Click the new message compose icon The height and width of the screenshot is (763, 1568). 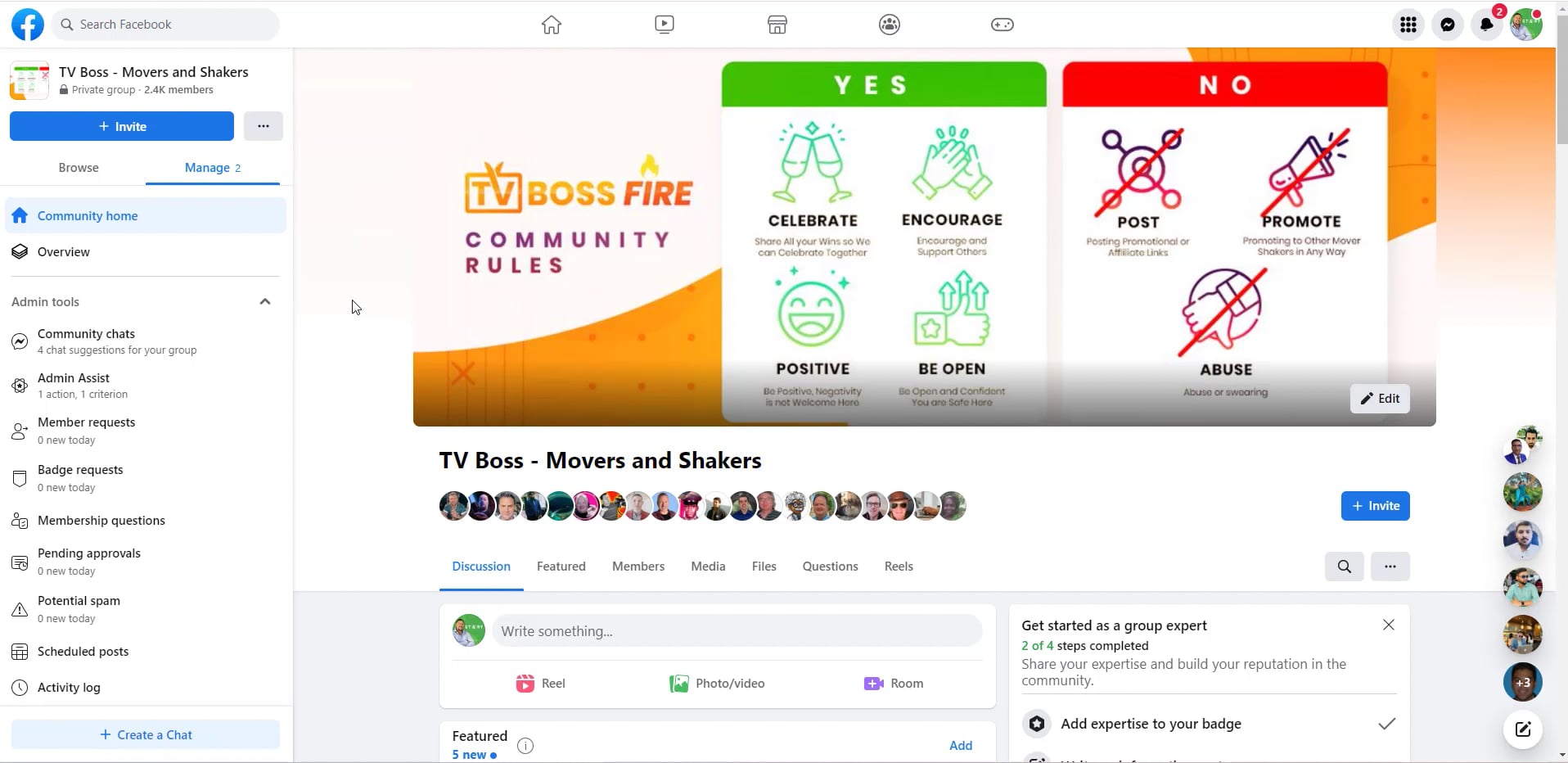pos(1523,729)
